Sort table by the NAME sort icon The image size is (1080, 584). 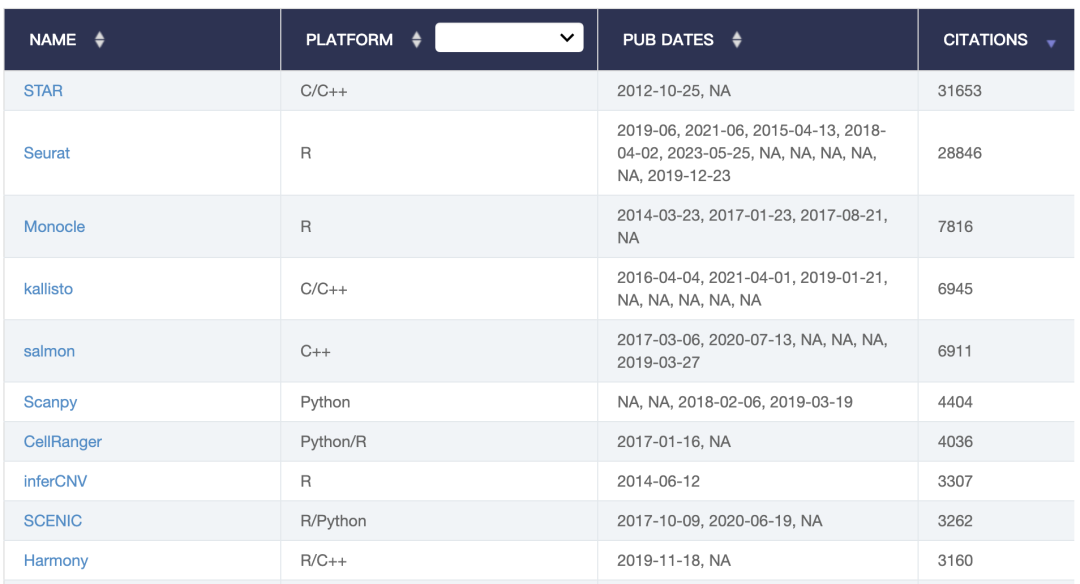99,40
